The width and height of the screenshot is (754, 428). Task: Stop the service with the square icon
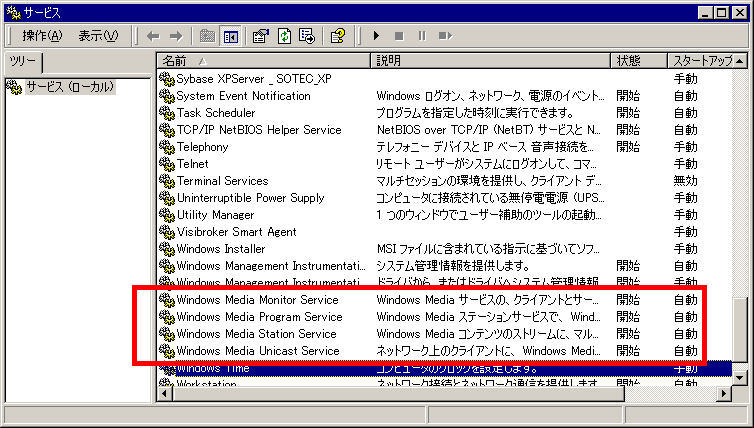pyautogui.click(x=399, y=36)
